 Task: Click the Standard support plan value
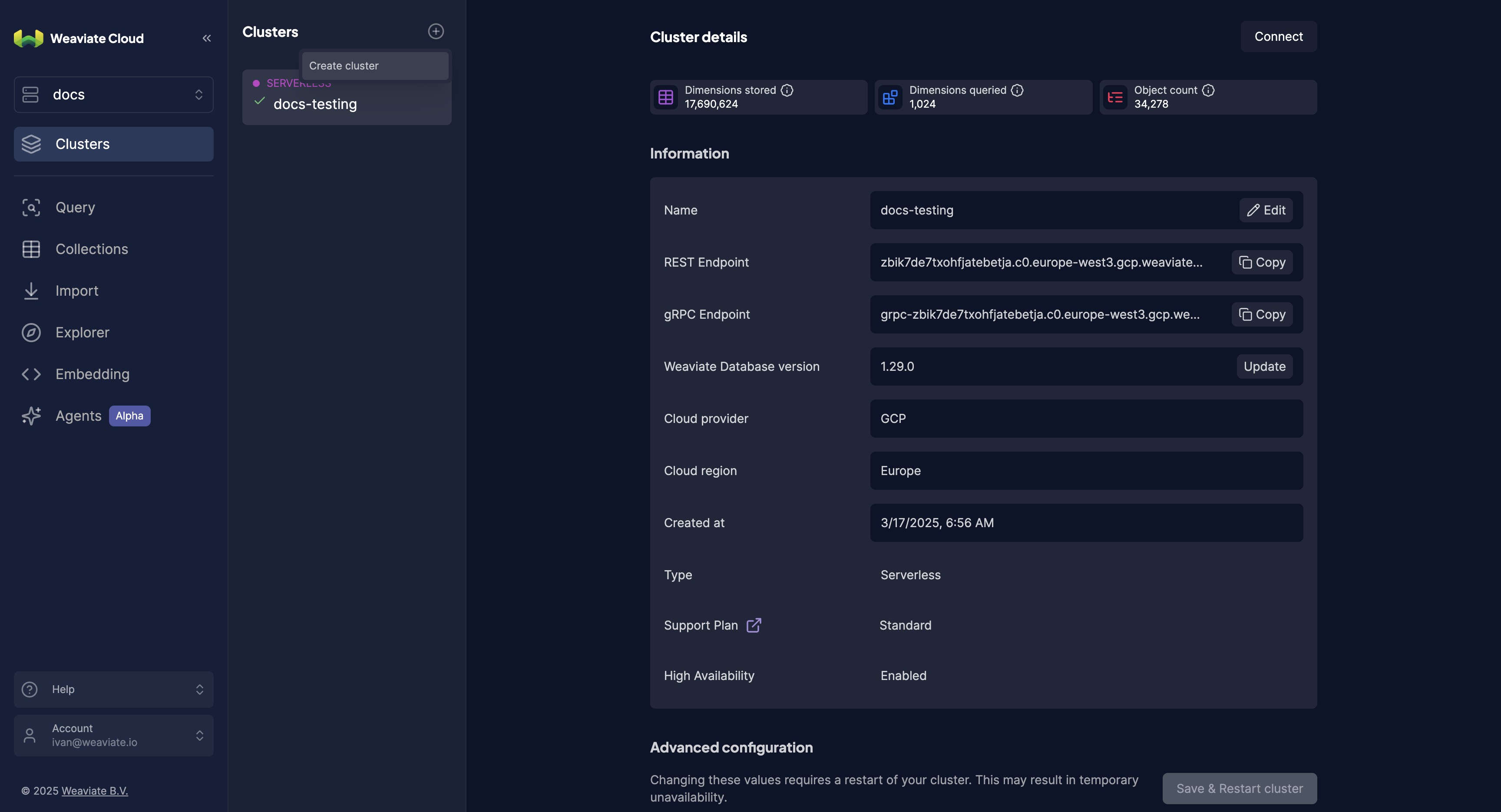pyautogui.click(x=906, y=625)
